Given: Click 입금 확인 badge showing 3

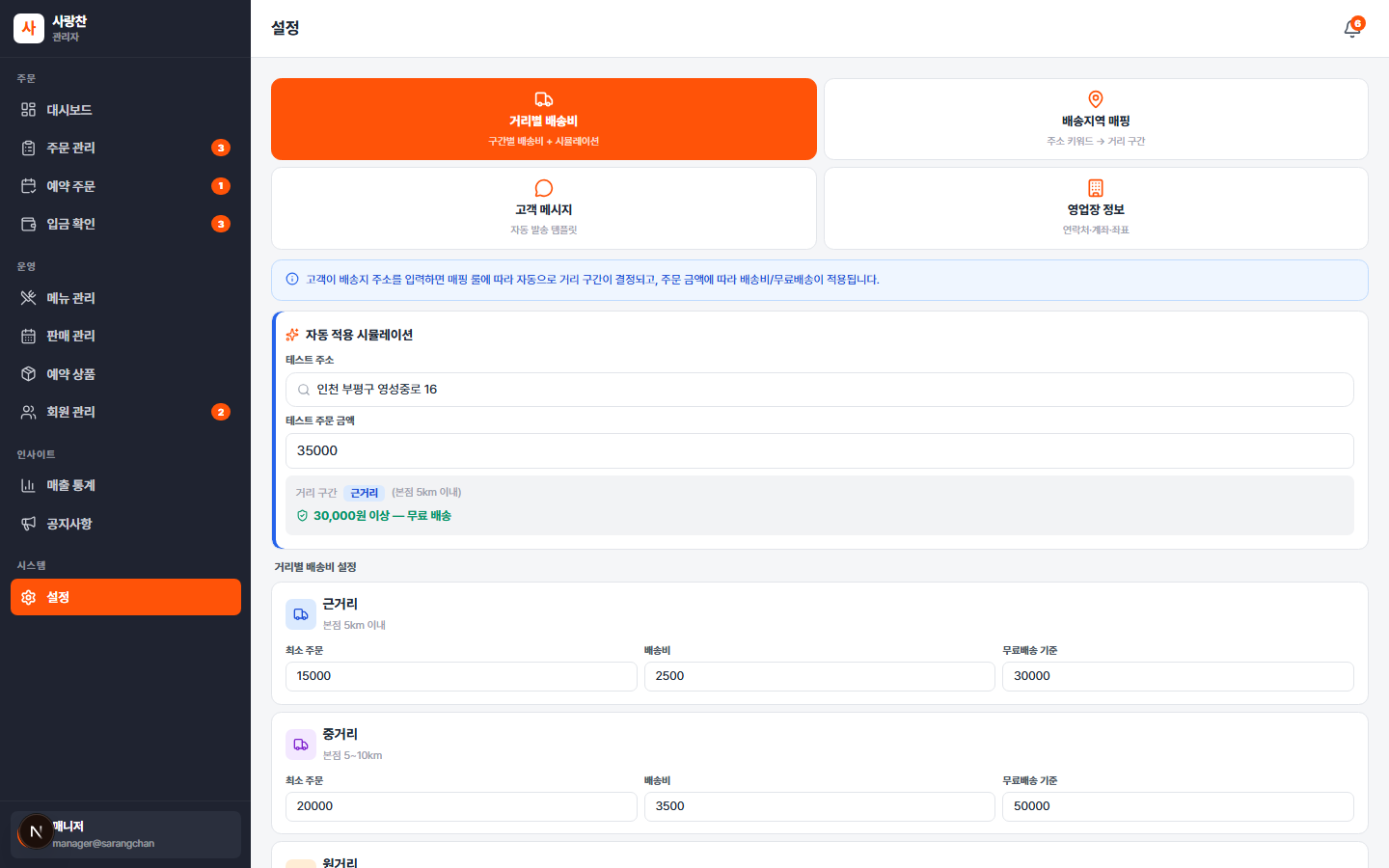Looking at the screenshot, I should coord(221,224).
